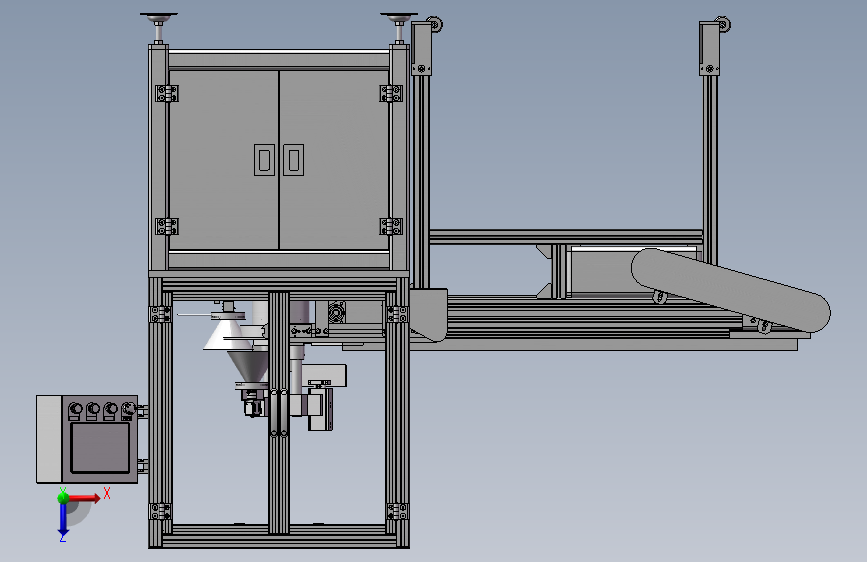Select the far-right upright roller bracket

tap(709, 48)
